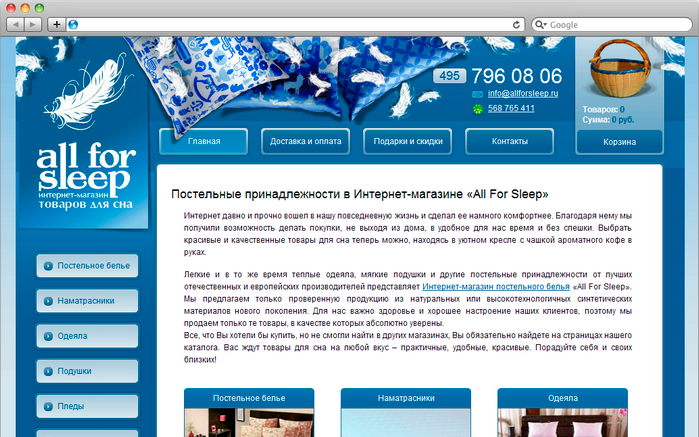Click the white feather logo
The height and width of the screenshot is (437, 699).
point(88,92)
